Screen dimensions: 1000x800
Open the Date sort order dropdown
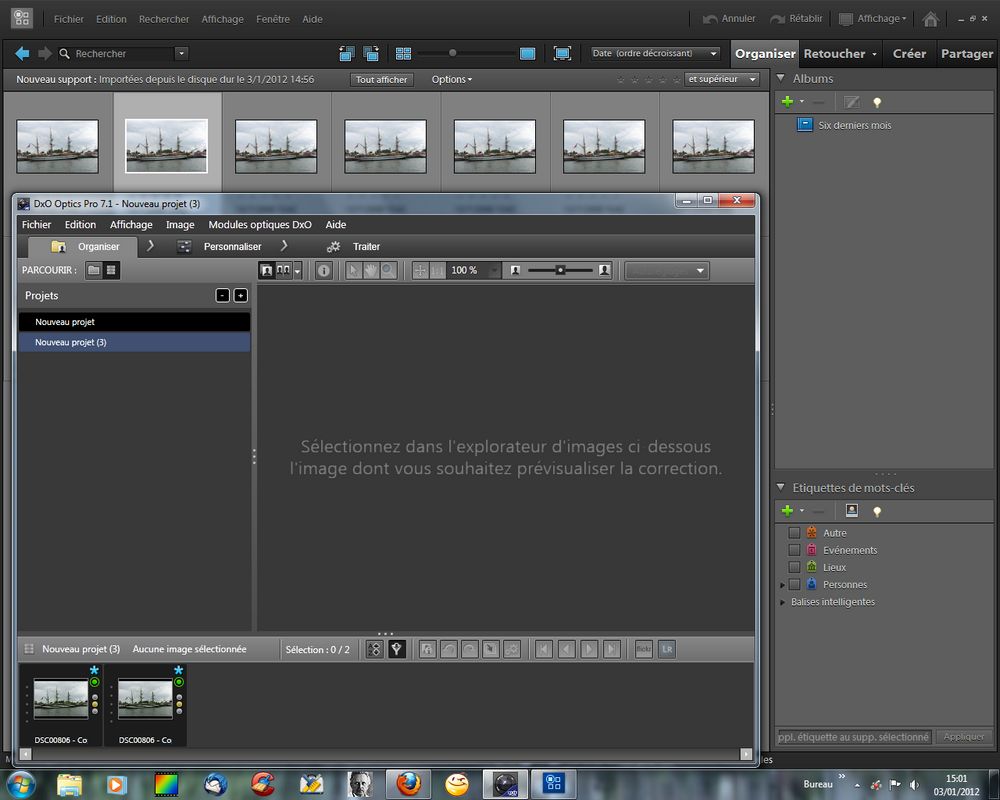655,53
